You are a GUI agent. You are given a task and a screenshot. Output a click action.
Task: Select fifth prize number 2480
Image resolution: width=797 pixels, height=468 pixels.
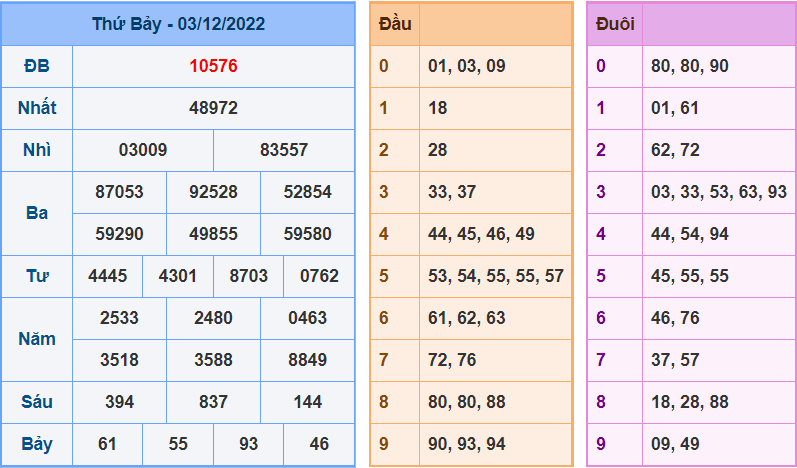tap(213, 318)
